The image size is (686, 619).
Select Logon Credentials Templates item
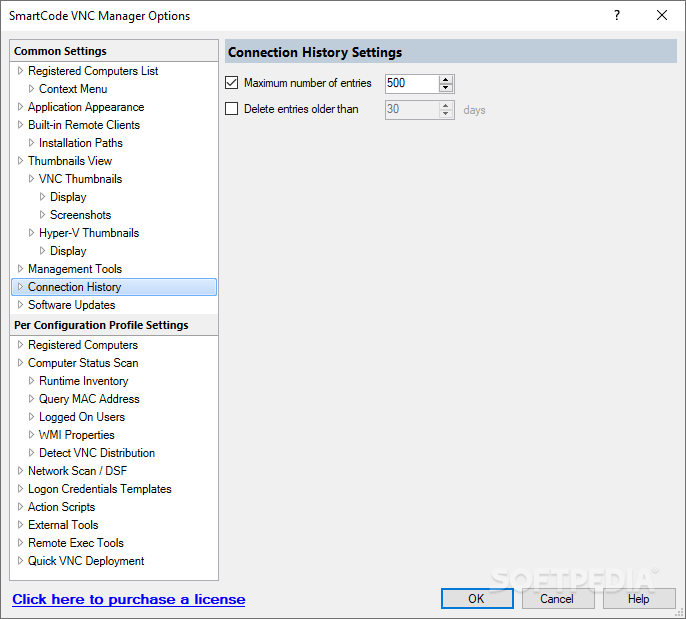click(x=99, y=489)
